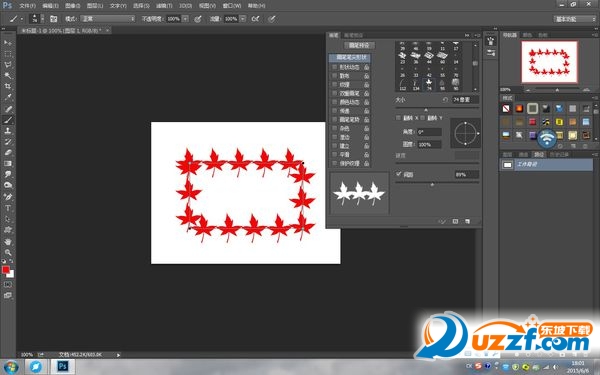Select the Hand tool
Screen dimensions: 600x375
[x=8, y=241]
